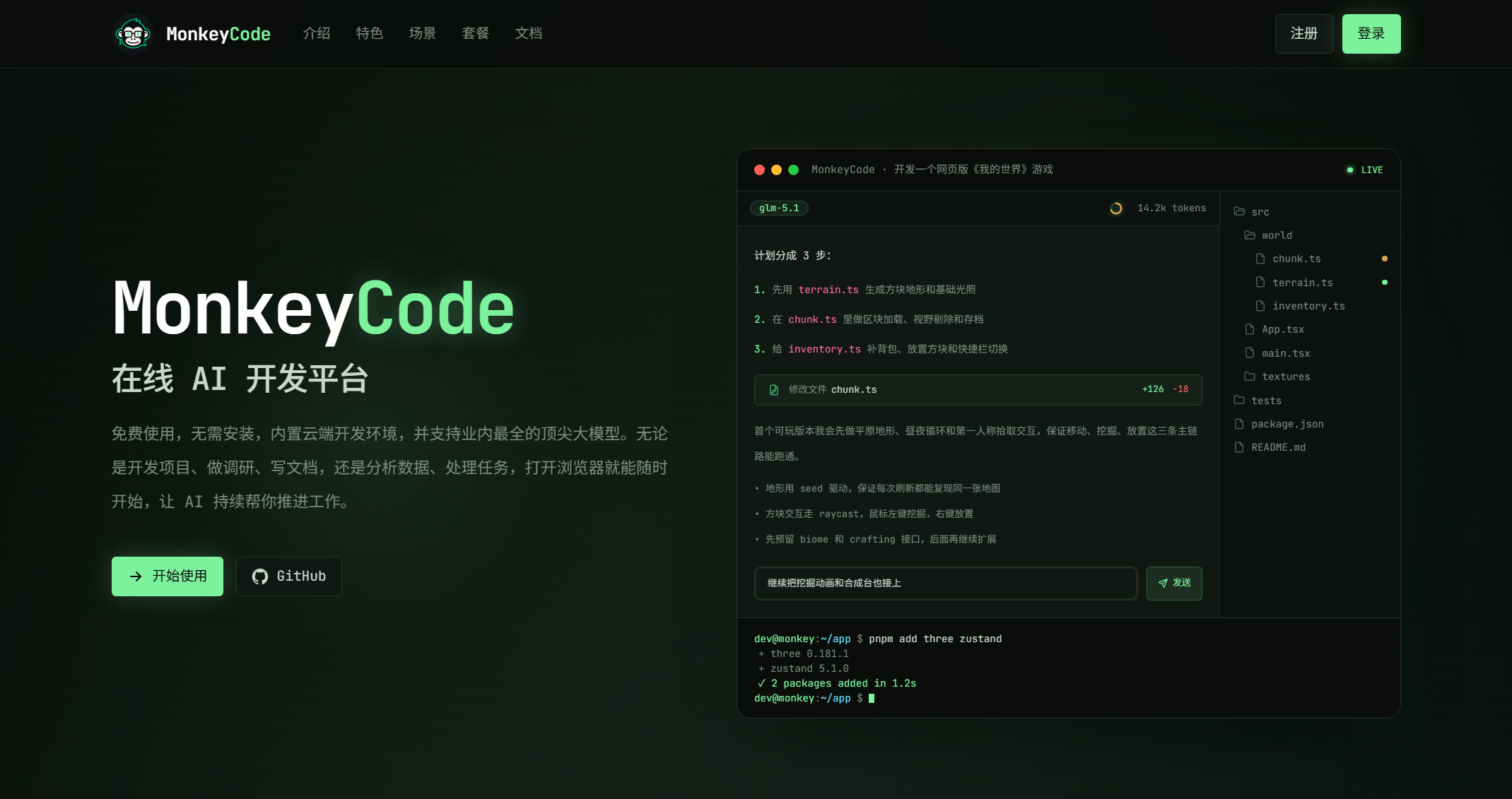Open the 文档 navigation item
The height and width of the screenshot is (799, 1512).
(x=528, y=33)
